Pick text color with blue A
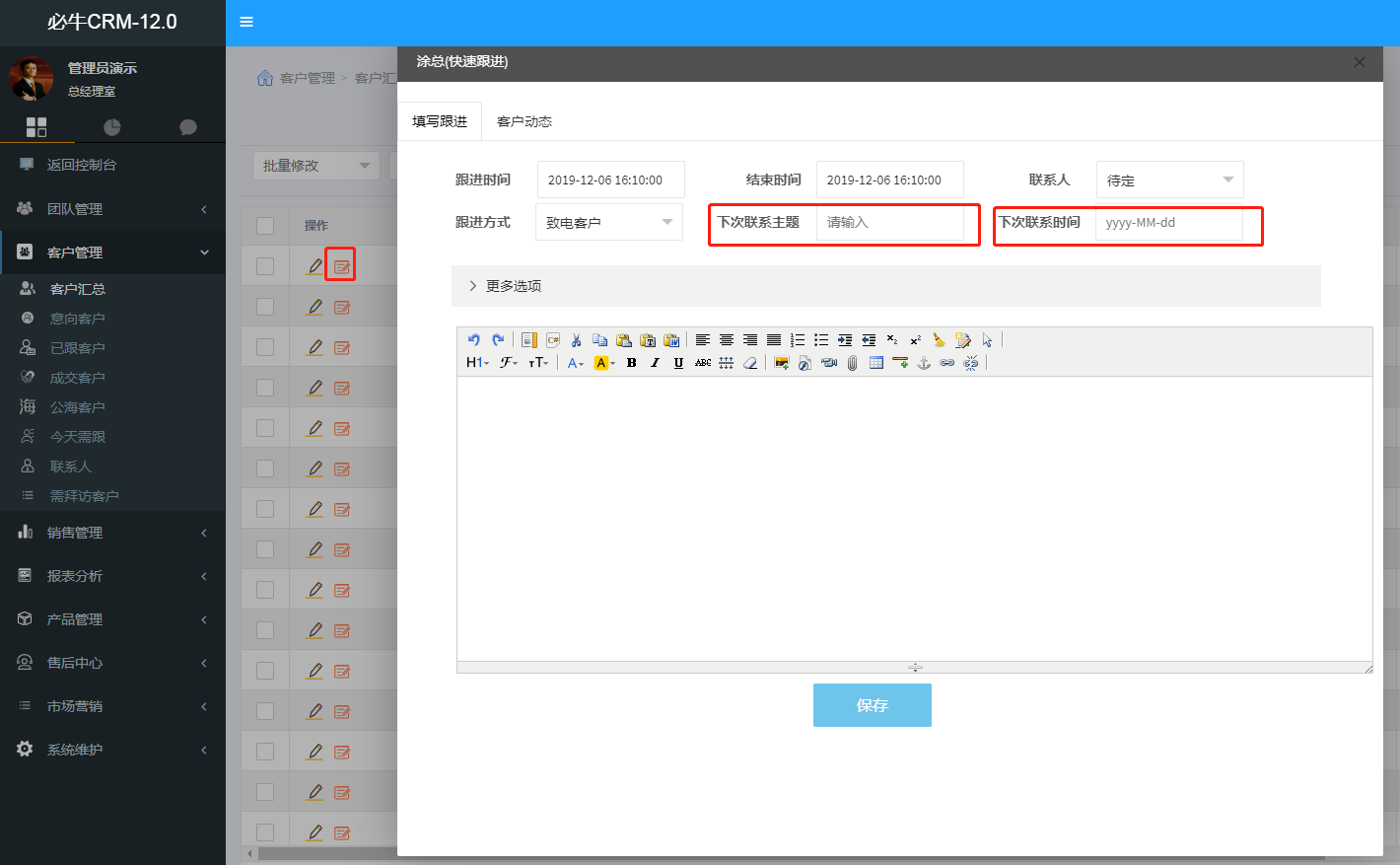Screen dimensions: 1400x865 576,363
